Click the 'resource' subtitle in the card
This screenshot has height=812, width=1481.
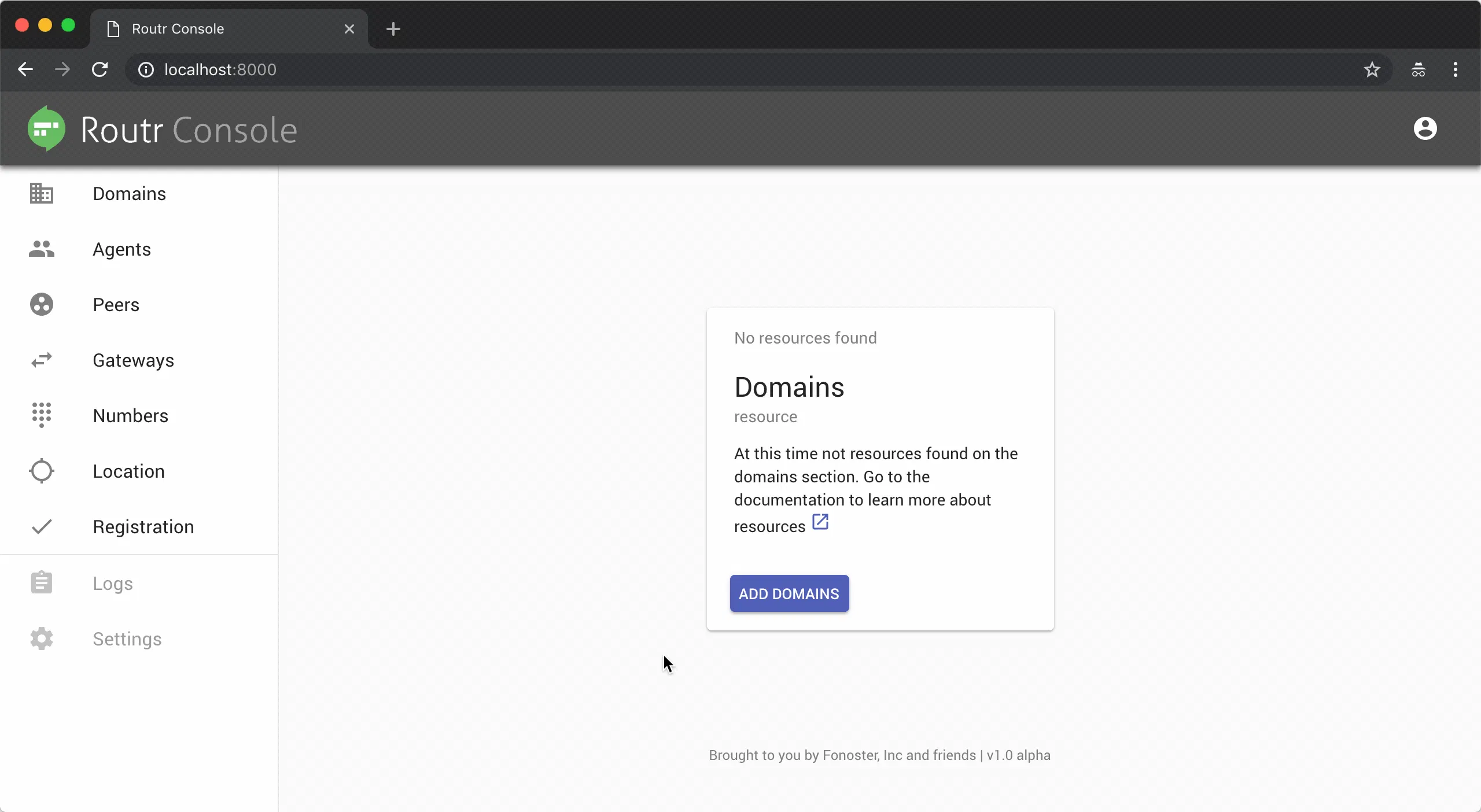click(x=765, y=417)
